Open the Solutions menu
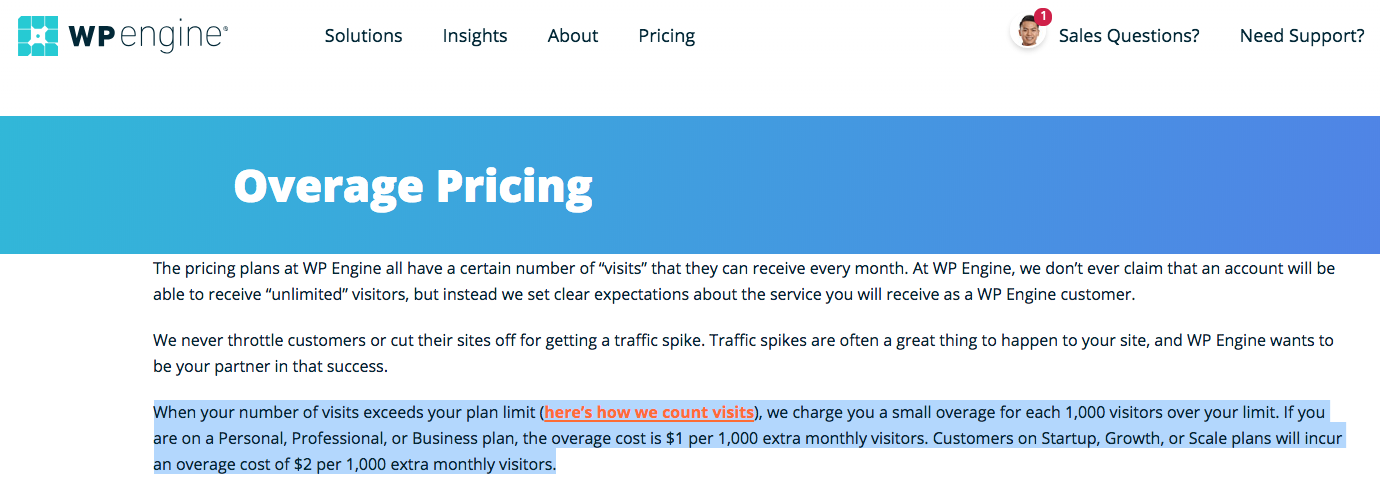 (x=363, y=36)
